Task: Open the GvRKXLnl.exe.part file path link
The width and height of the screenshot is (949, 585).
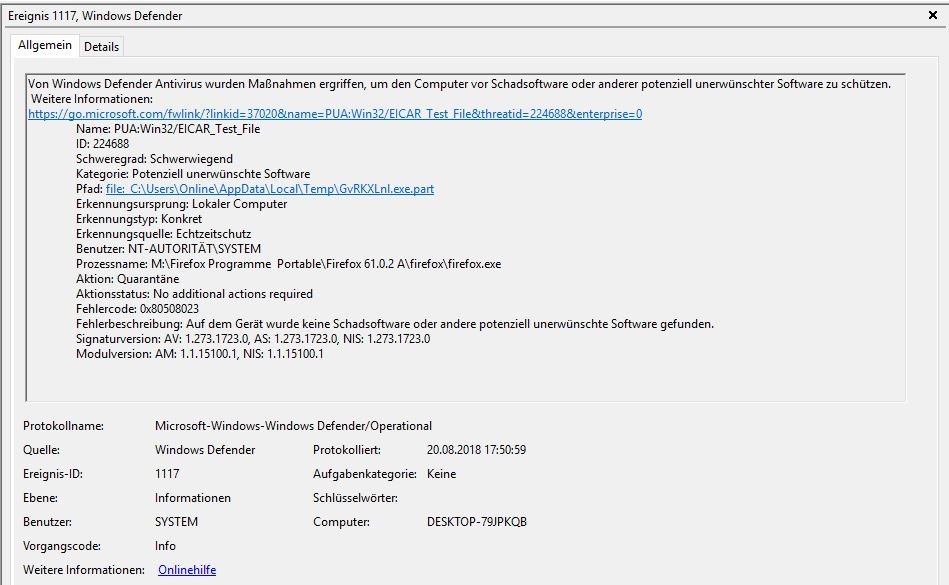Action: [270, 189]
